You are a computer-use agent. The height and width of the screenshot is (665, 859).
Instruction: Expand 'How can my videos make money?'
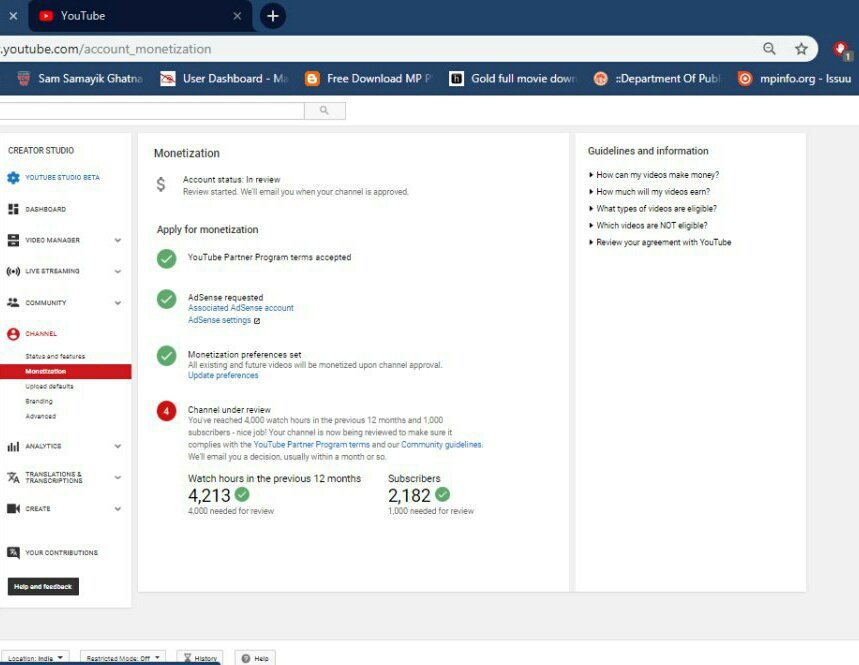[x=654, y=175]
